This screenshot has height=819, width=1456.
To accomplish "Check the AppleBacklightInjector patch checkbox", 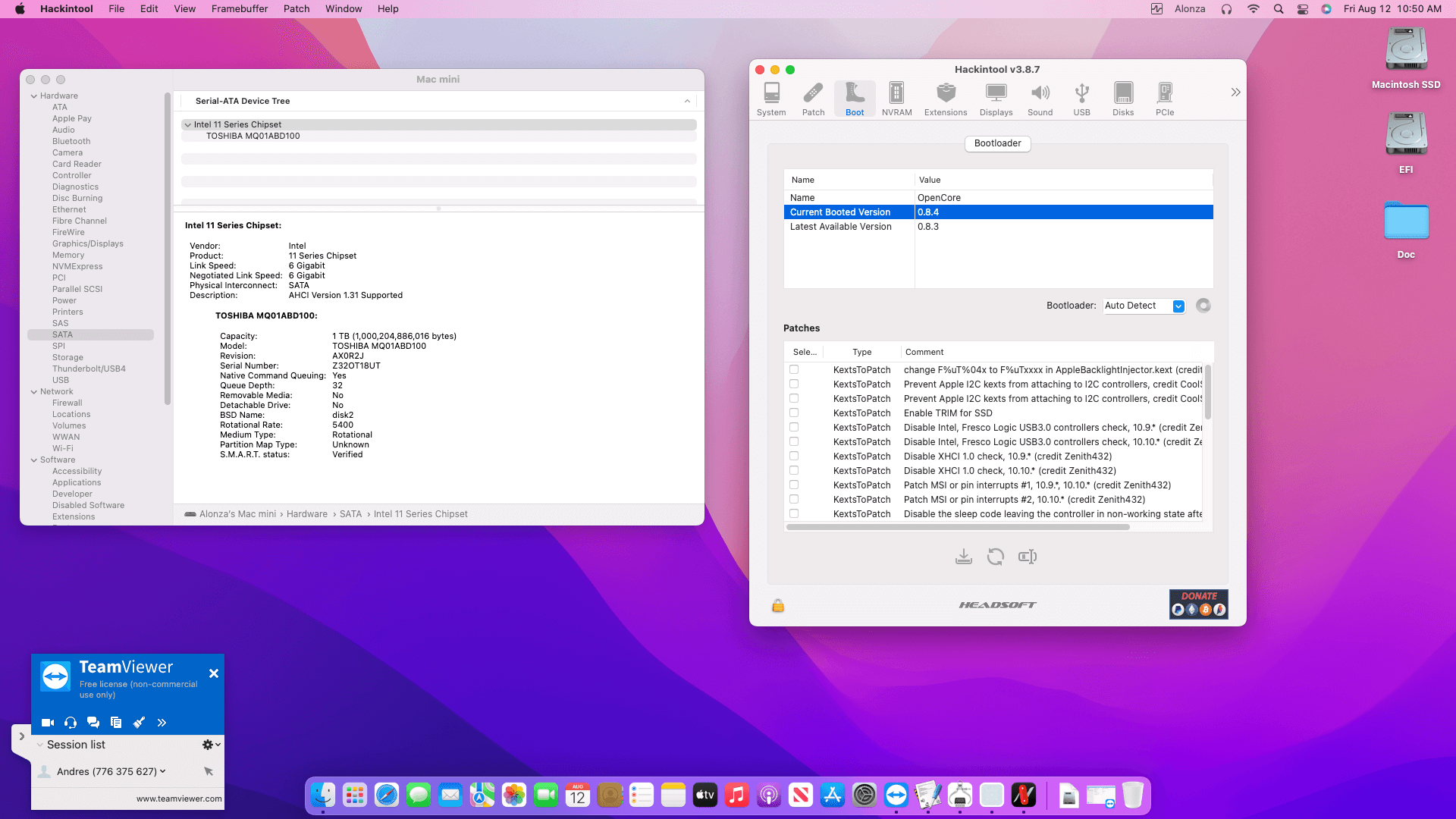I will [x=794, y=369].
